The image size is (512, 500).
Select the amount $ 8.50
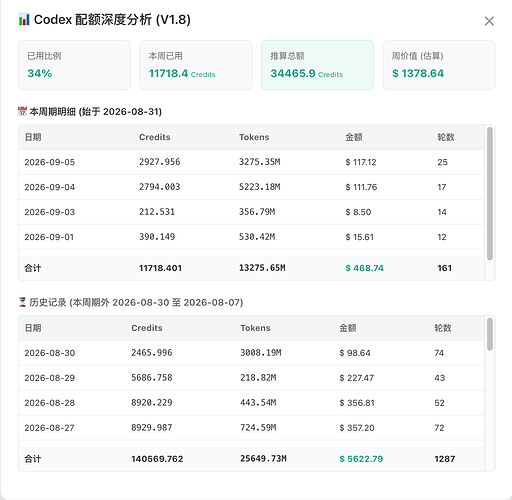click(358, 212)
